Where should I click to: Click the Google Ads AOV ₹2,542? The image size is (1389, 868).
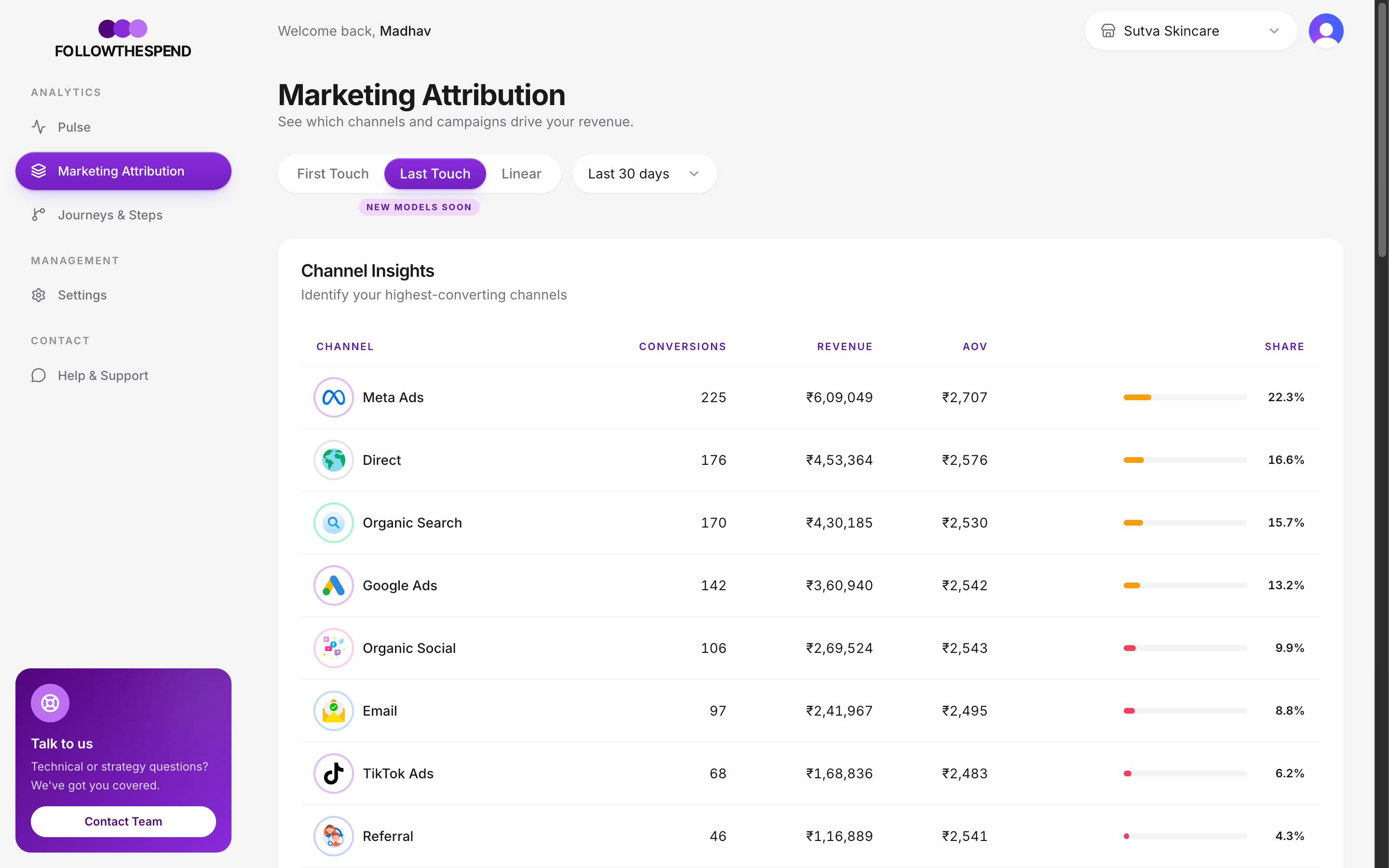pyautogui.click(x=965, y=585)
